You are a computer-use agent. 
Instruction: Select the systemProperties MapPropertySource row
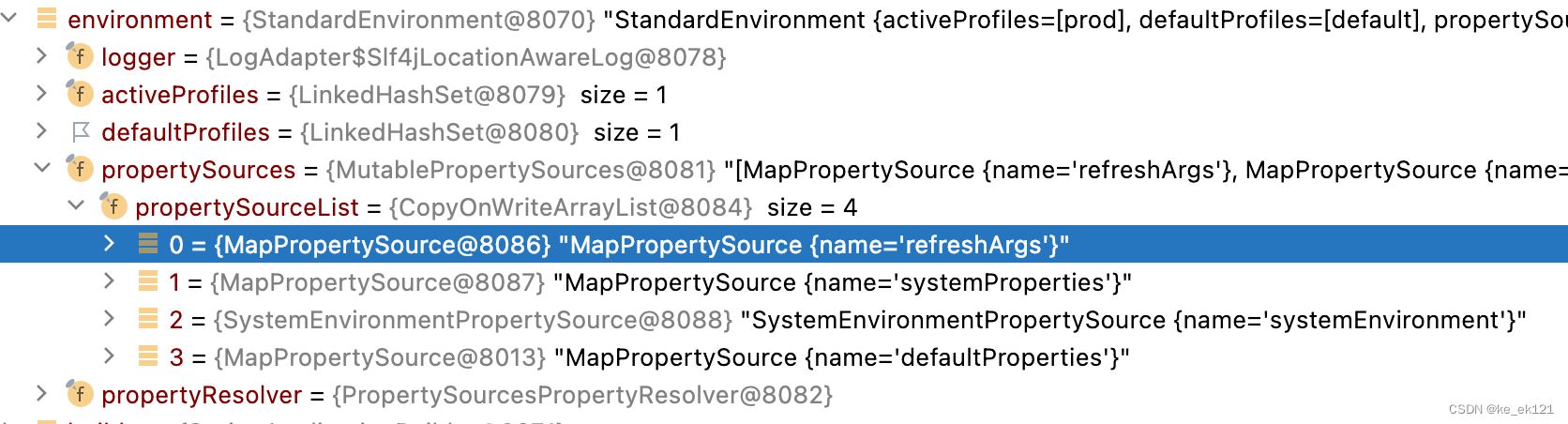656,282
